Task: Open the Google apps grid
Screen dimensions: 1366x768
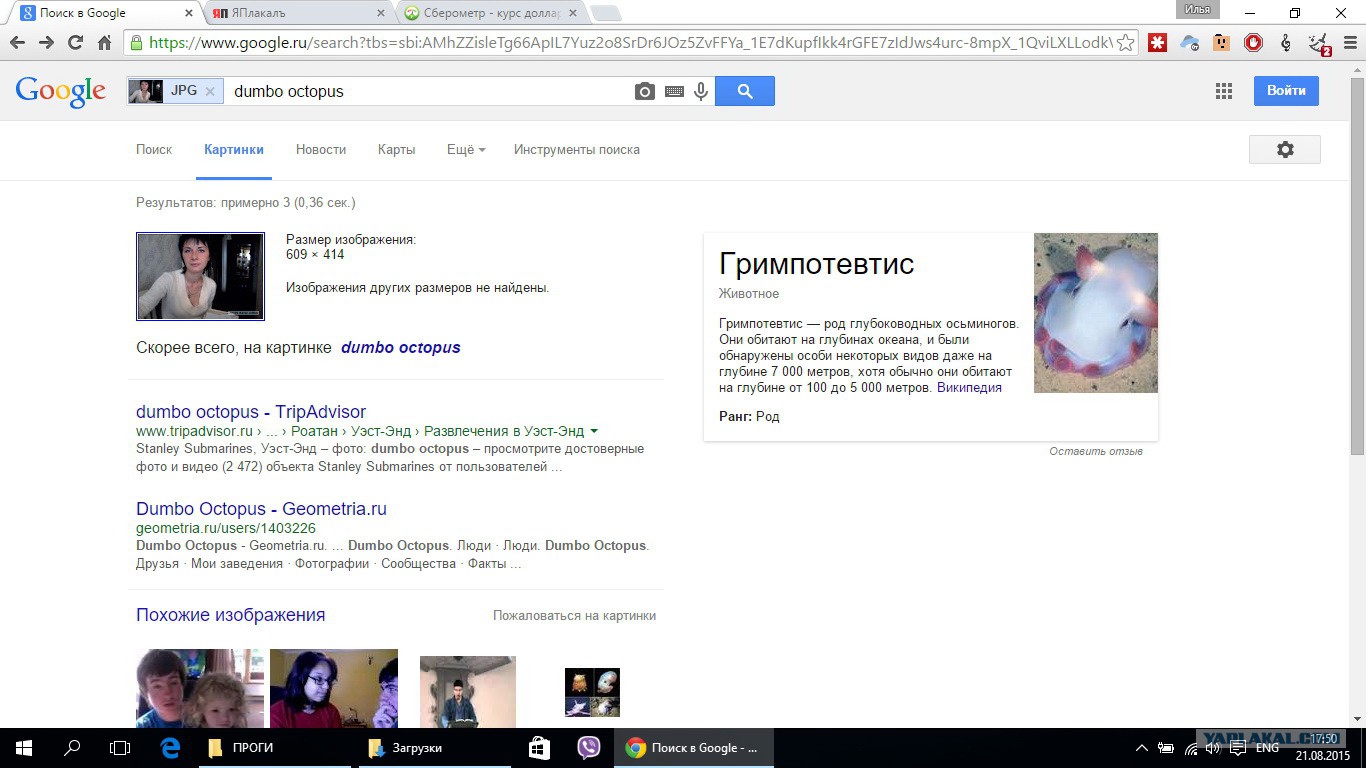Action: [x=1224, y=91]
